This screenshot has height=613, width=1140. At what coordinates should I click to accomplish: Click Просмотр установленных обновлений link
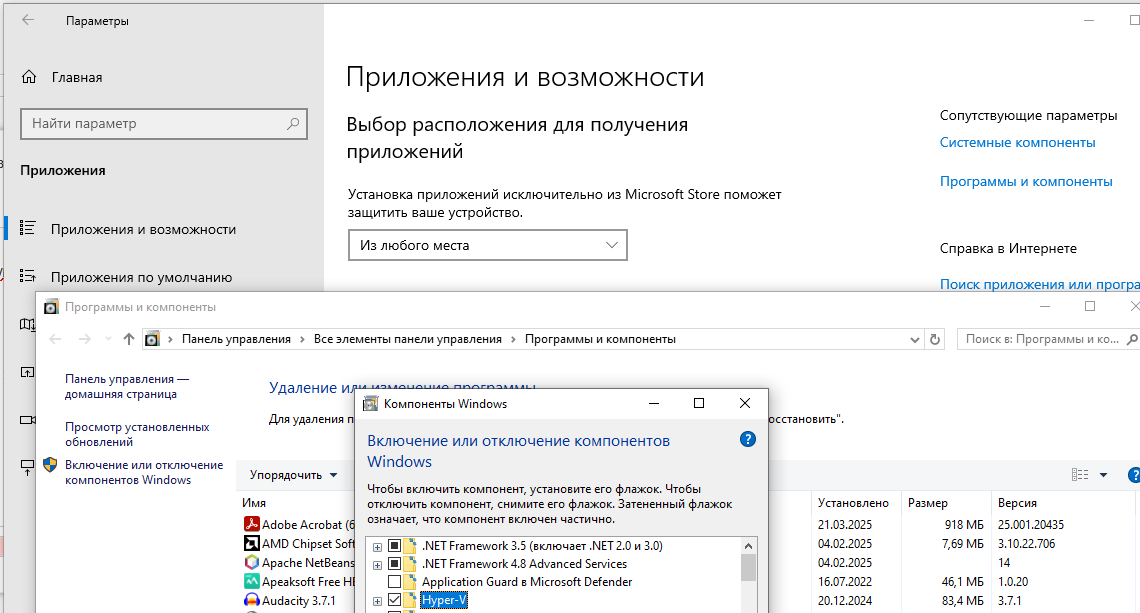tap(137, 434)
